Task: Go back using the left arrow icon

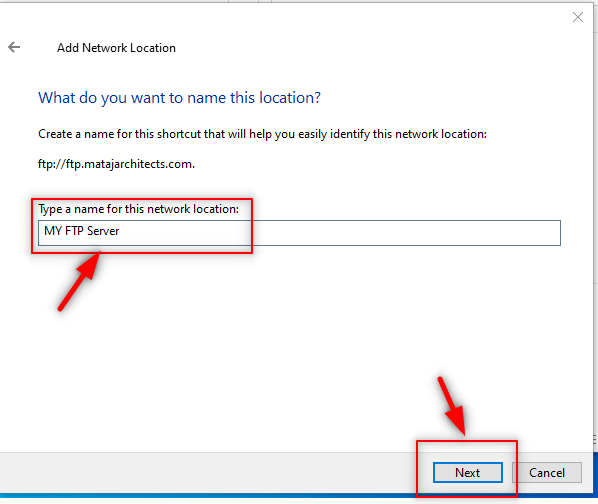Action: 14,47
